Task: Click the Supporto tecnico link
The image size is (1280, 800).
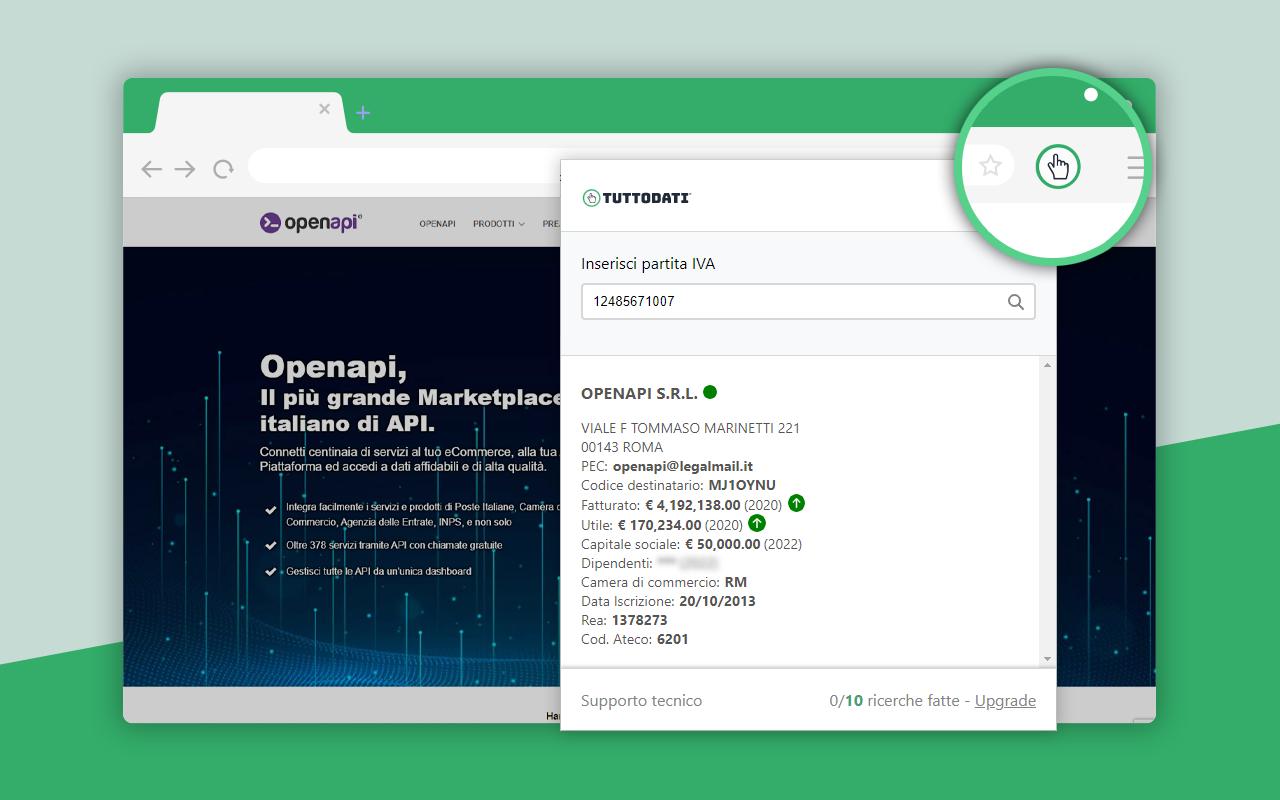Action: tap(642, 701)
